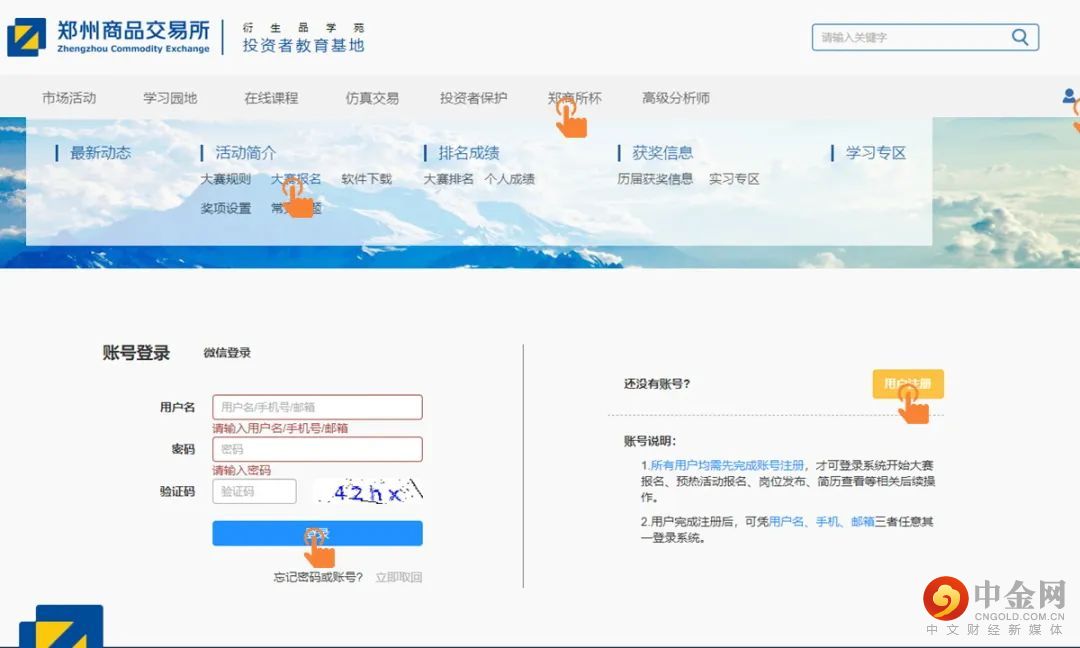Screen dimensions: 1080x648
Task: Click the 忘记密码或账号? text
Action: (x=318, y=577)
